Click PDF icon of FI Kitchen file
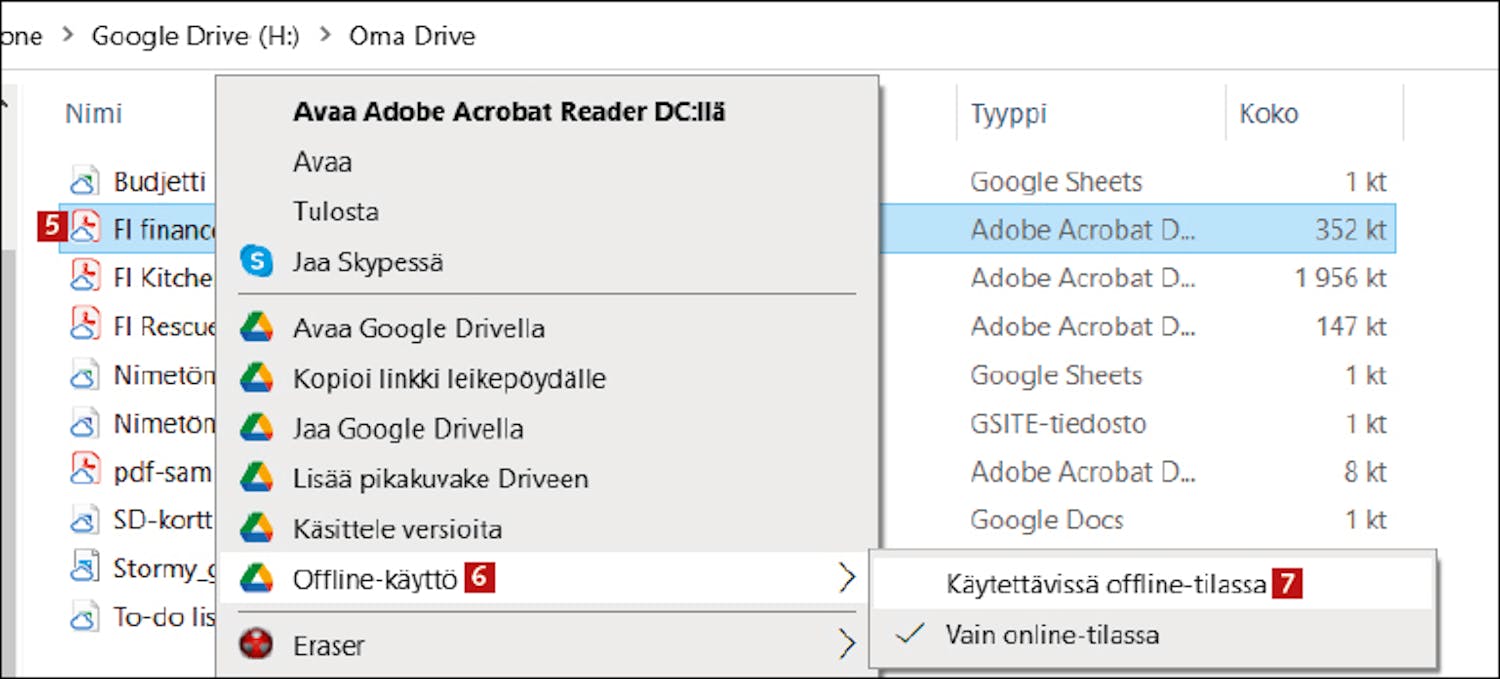 point(85,277)
